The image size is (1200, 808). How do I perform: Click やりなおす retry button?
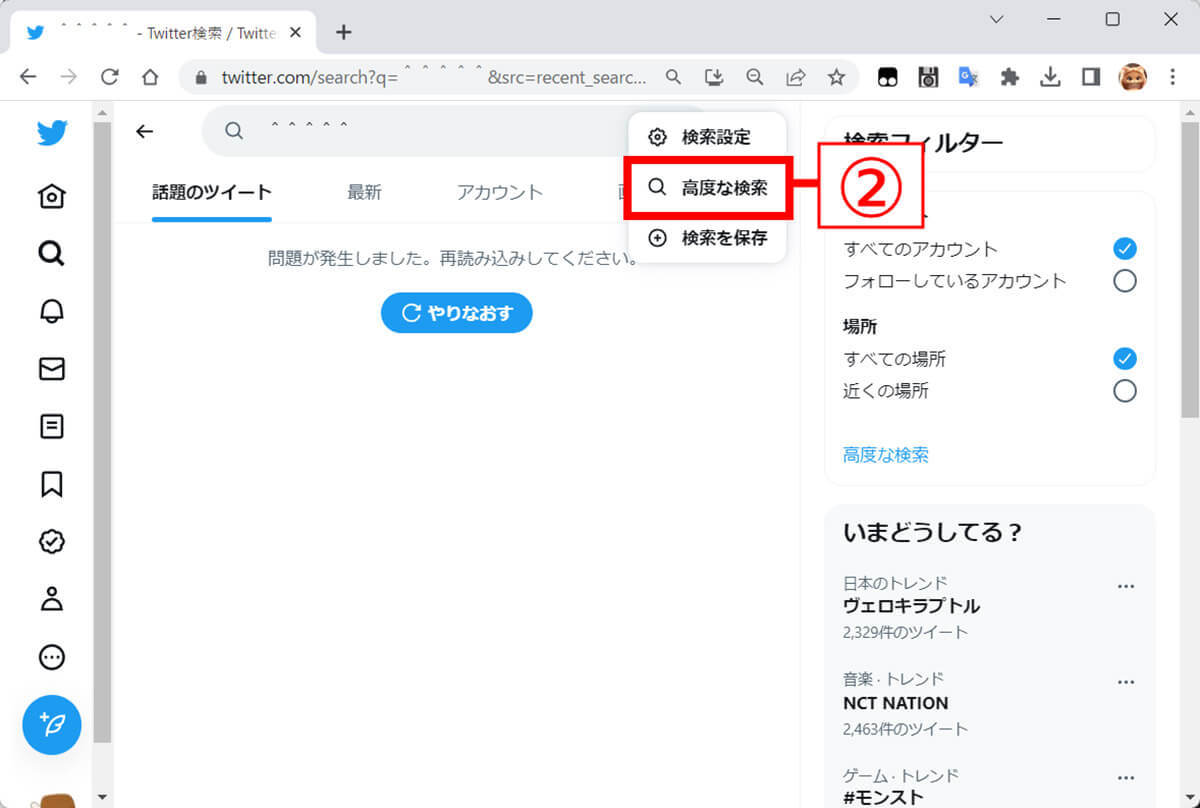click(456, 313)
